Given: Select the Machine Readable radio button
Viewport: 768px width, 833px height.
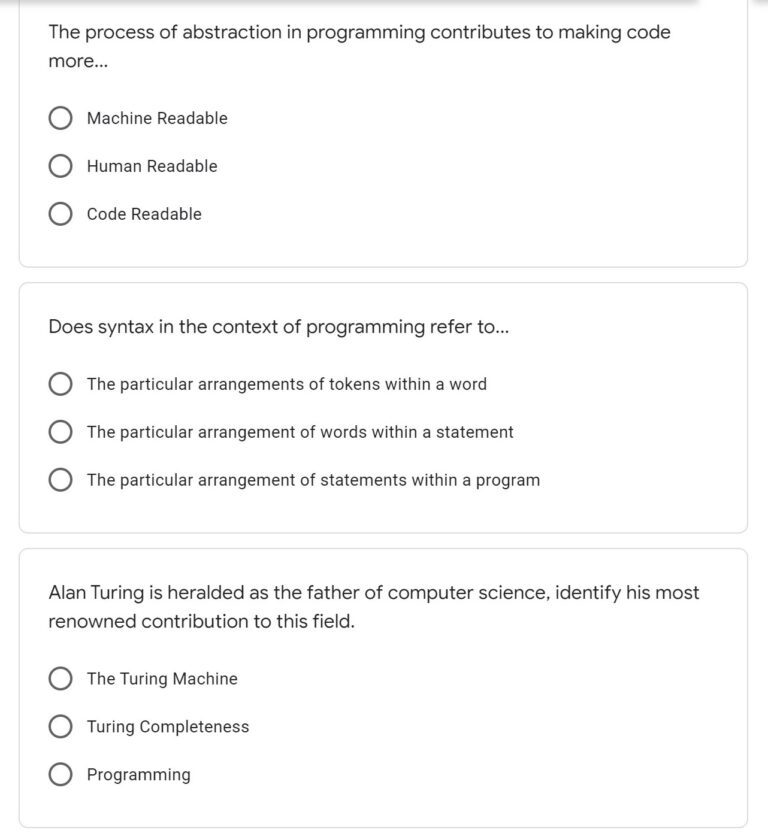Looking at the screenshot, I should (x=60, y=119).
